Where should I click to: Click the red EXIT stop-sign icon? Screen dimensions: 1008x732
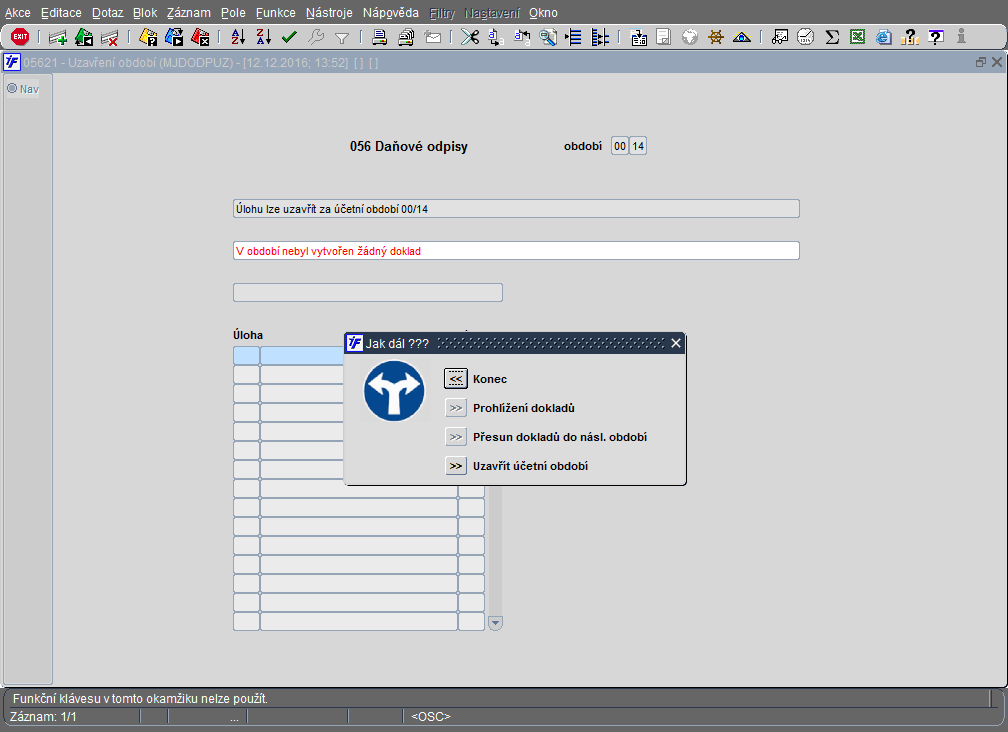(x=20, y=37)
